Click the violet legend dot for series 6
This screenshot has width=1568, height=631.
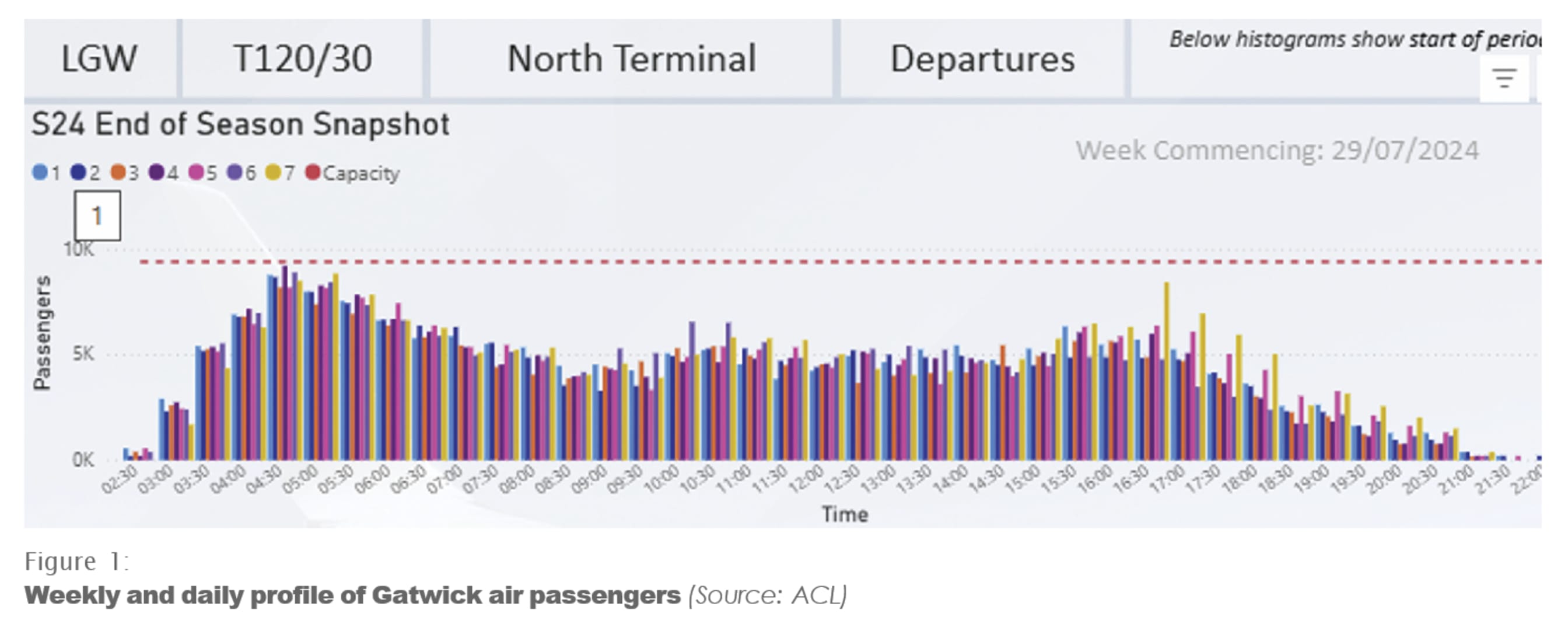click(235, 173)
